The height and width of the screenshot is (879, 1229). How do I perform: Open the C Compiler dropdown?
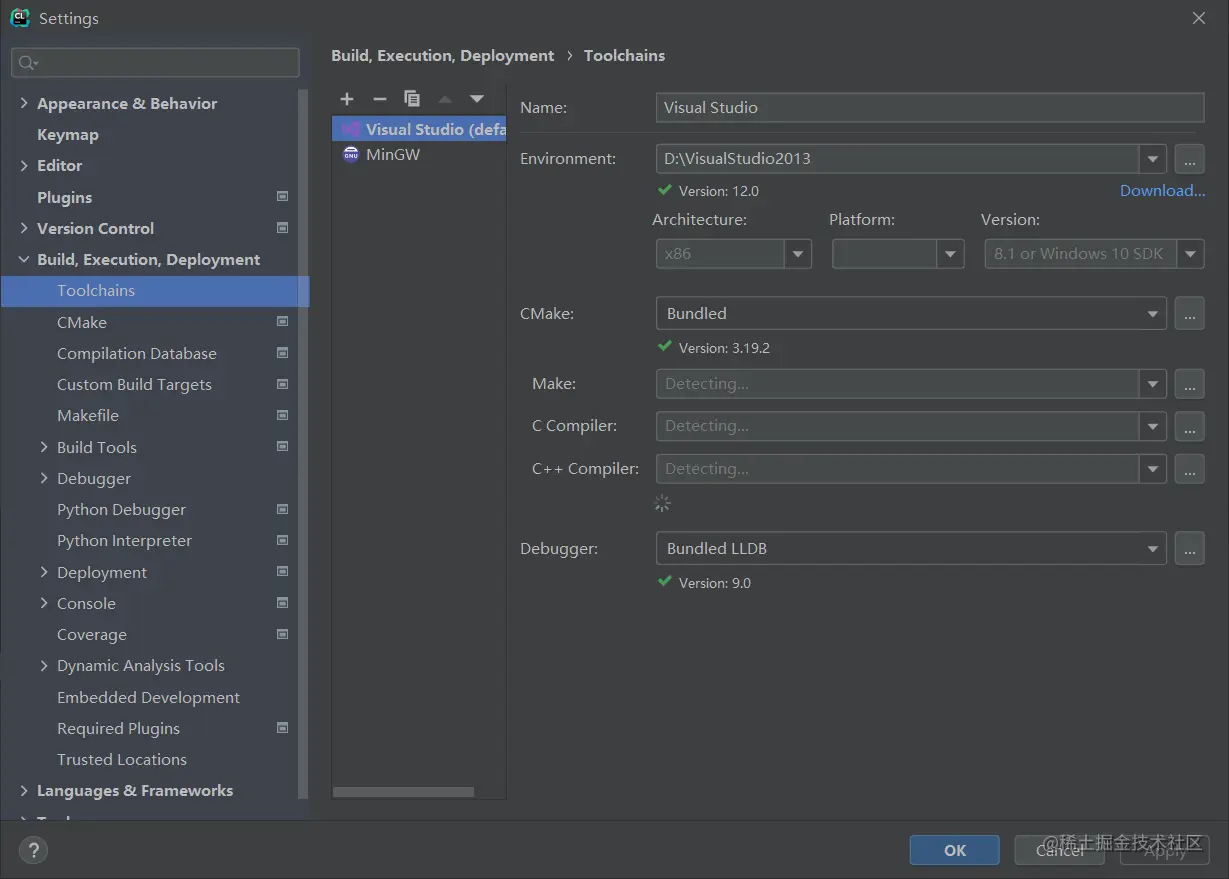[x=1153, y=426]
